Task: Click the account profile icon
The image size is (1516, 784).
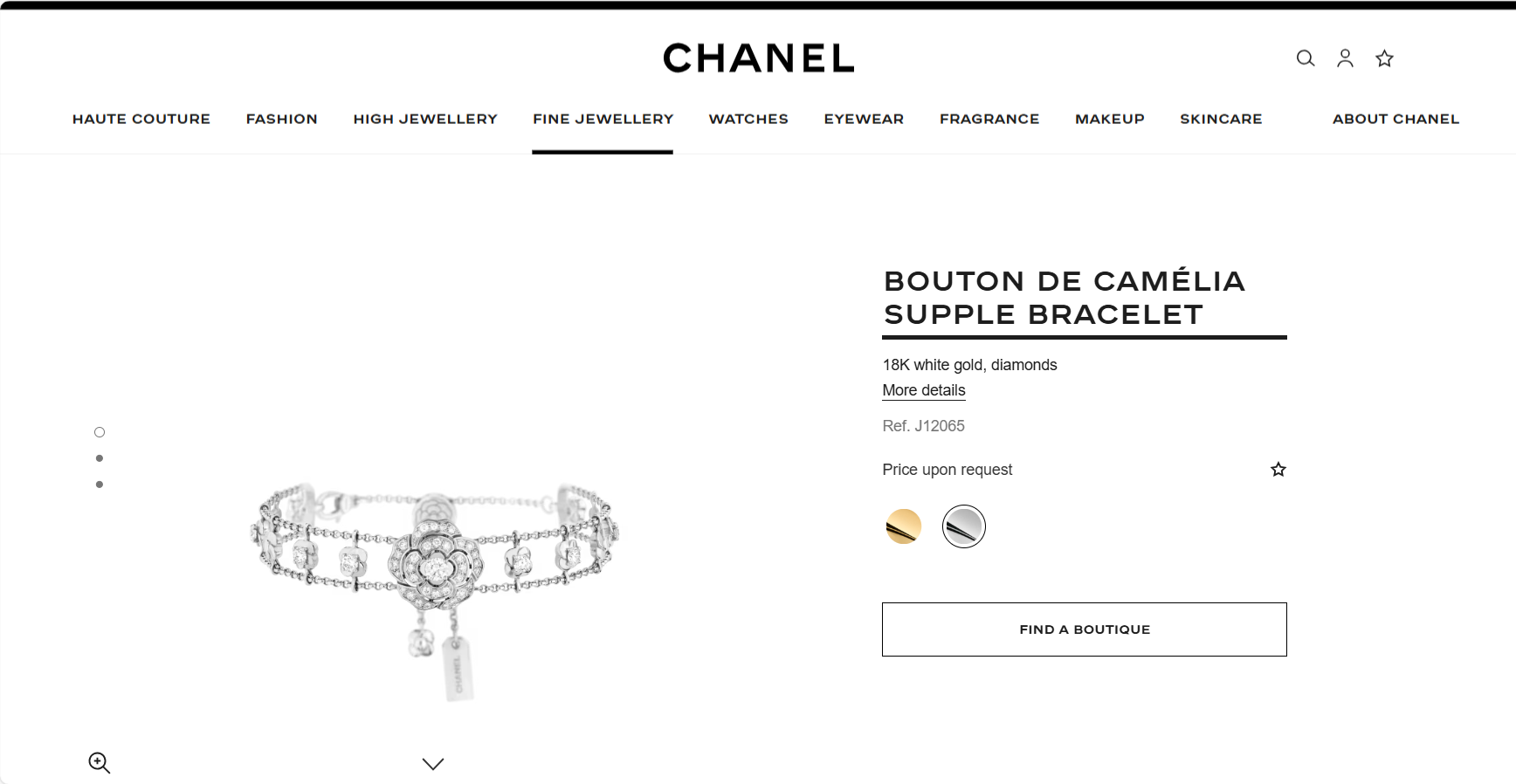Action: (x=1345, y=58)
